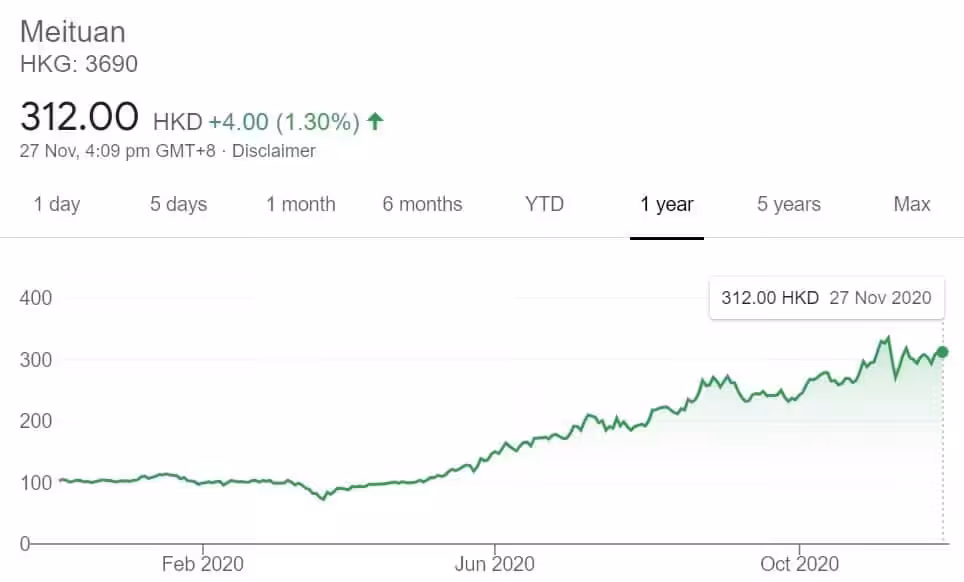Select the 5 days range tab
Viewport: 964px width, 582px height.
179,204
